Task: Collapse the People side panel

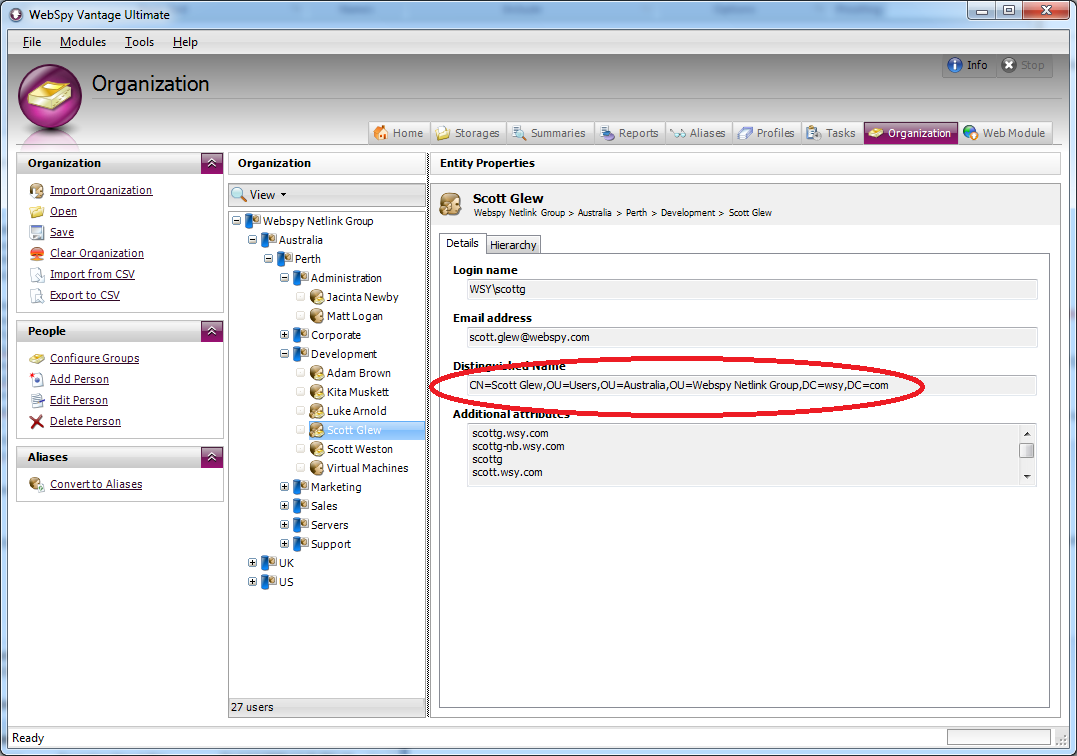Action: [212, 331]
